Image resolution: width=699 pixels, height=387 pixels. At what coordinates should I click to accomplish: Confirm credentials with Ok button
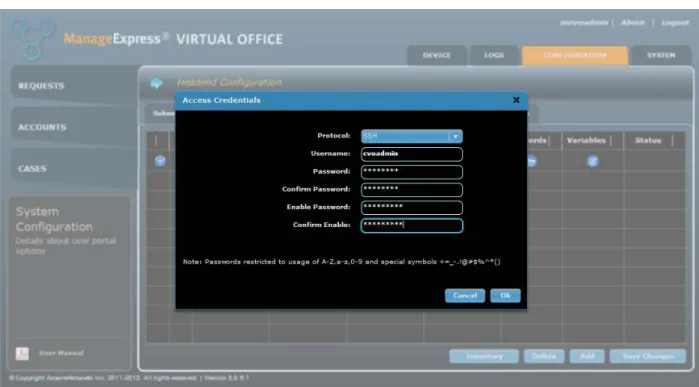[x=505, y=296]
